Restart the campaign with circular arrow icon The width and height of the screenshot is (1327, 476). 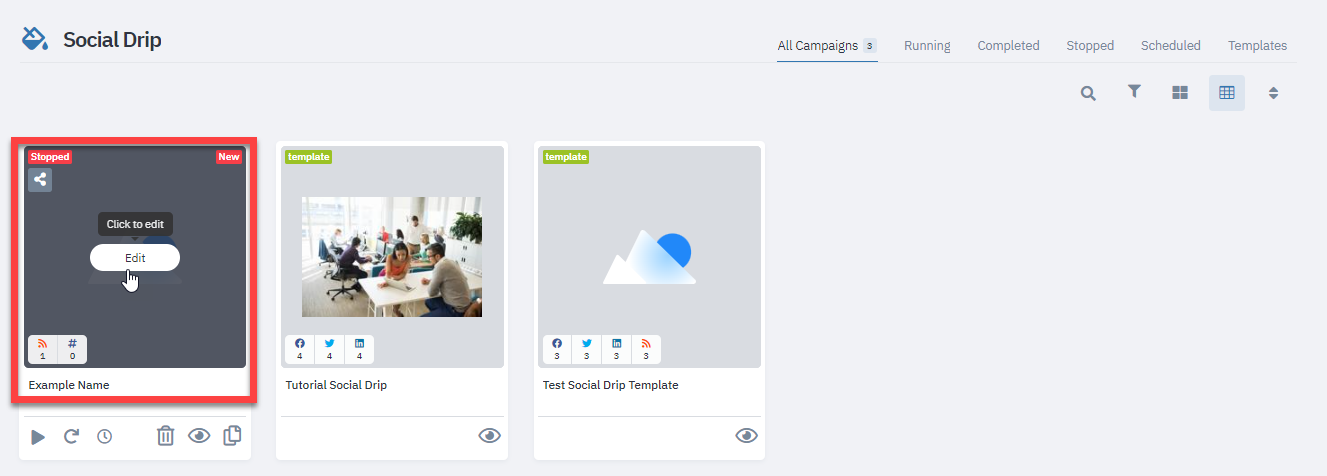[x=71, y=437]
